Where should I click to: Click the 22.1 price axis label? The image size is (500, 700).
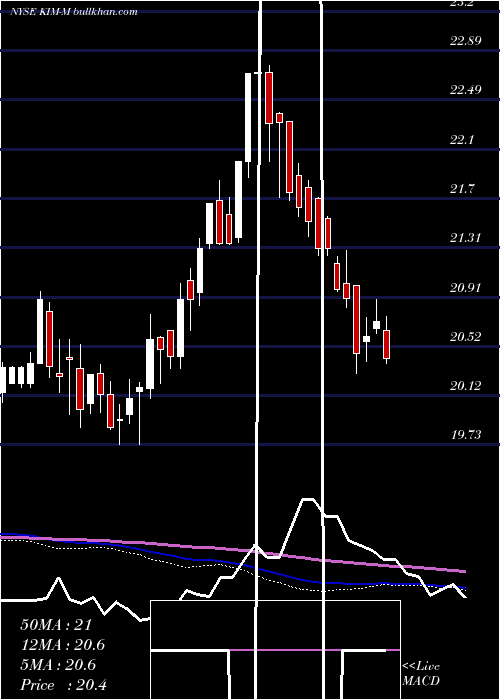[x=462, y=140]
